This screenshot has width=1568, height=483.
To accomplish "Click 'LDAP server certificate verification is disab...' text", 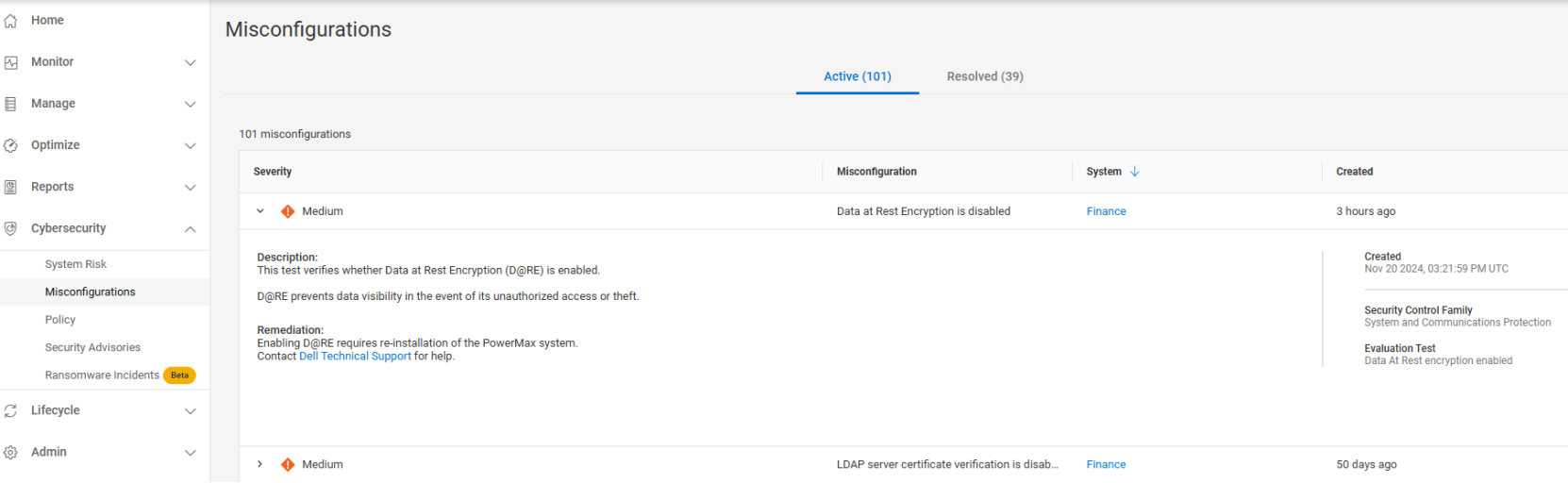I will [947, 464].
